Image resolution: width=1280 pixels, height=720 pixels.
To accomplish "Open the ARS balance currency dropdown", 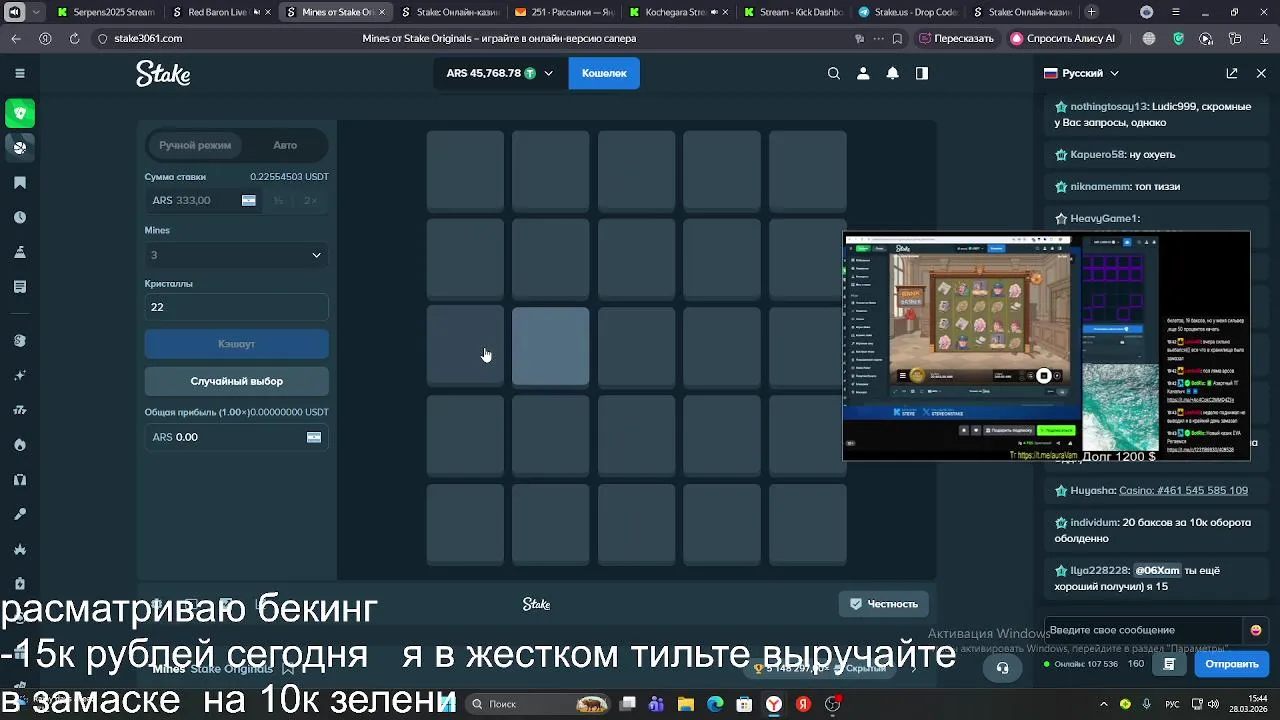I will click(x=499, y=73).
